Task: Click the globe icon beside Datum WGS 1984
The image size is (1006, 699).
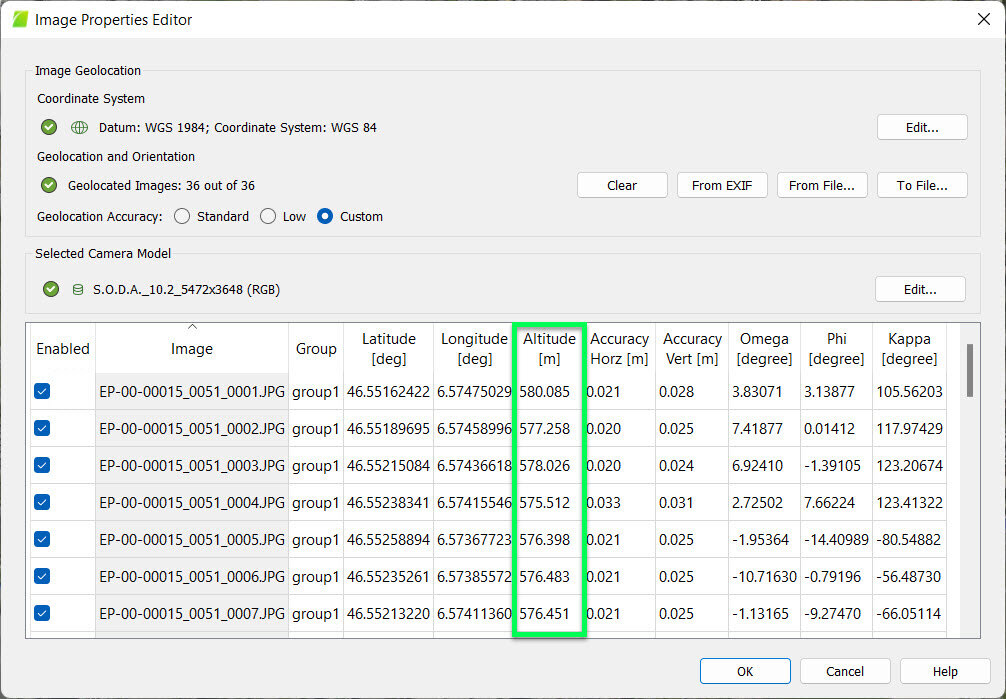Action: coord(78,127)
